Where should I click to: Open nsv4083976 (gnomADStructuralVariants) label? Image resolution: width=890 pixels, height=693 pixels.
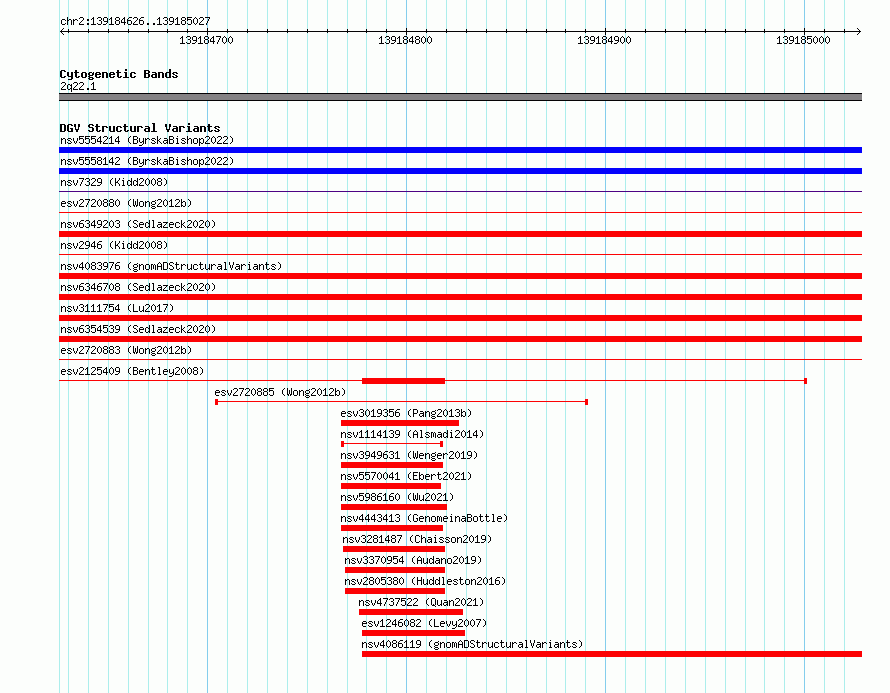[x=171, y=266]
